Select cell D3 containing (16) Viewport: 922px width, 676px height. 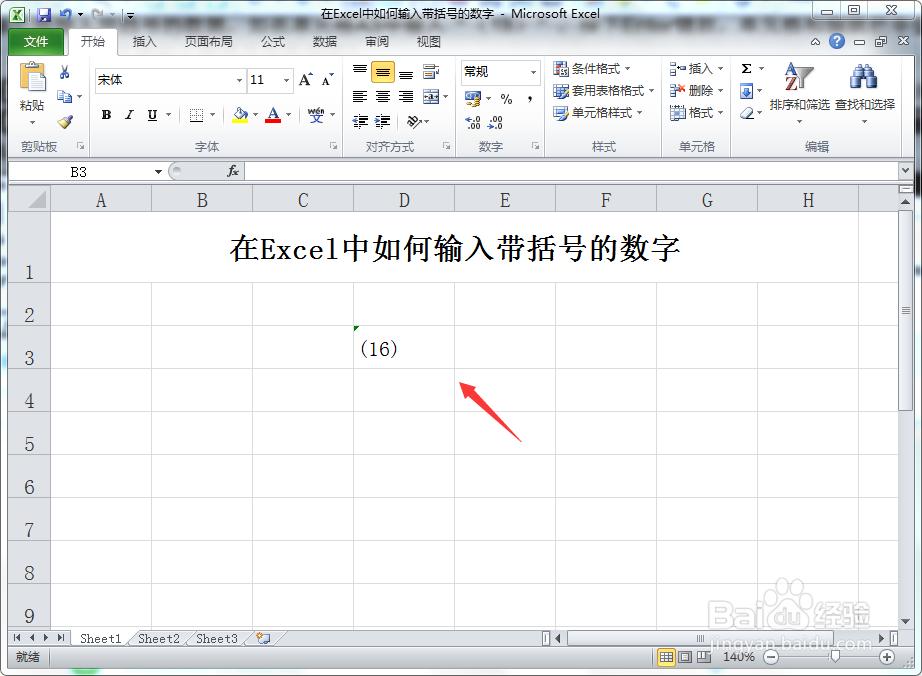click(x=404, y=347)
